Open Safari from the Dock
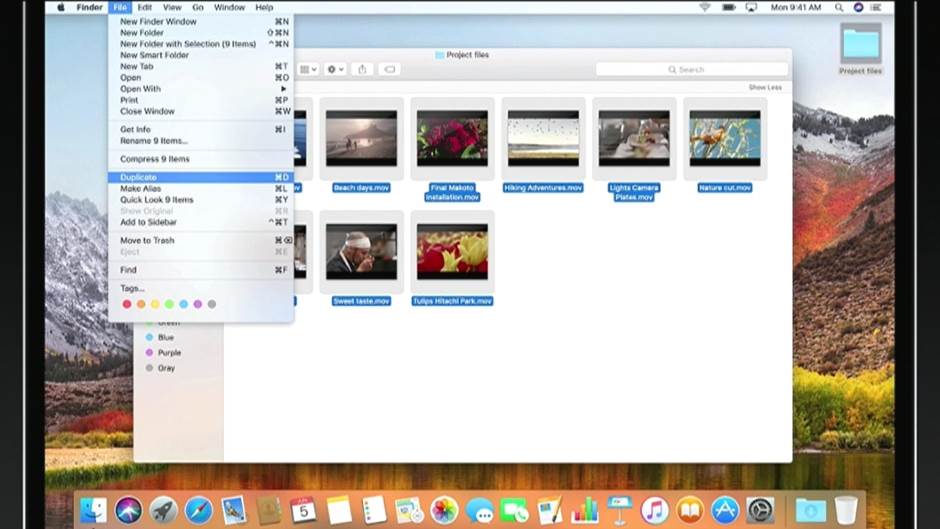 tap(198, 510)
